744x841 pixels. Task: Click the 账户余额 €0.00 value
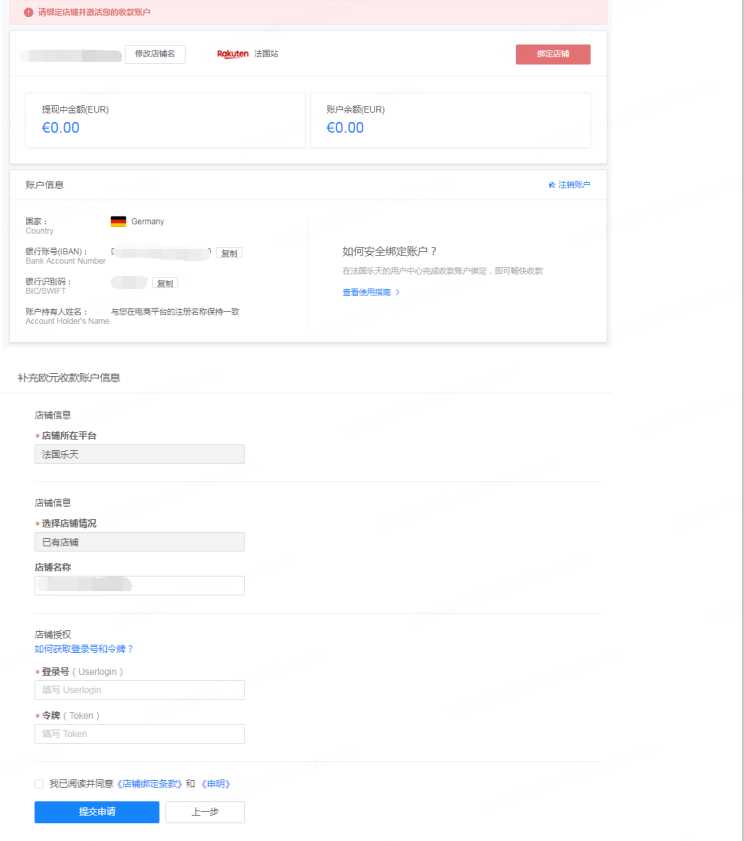345,128
